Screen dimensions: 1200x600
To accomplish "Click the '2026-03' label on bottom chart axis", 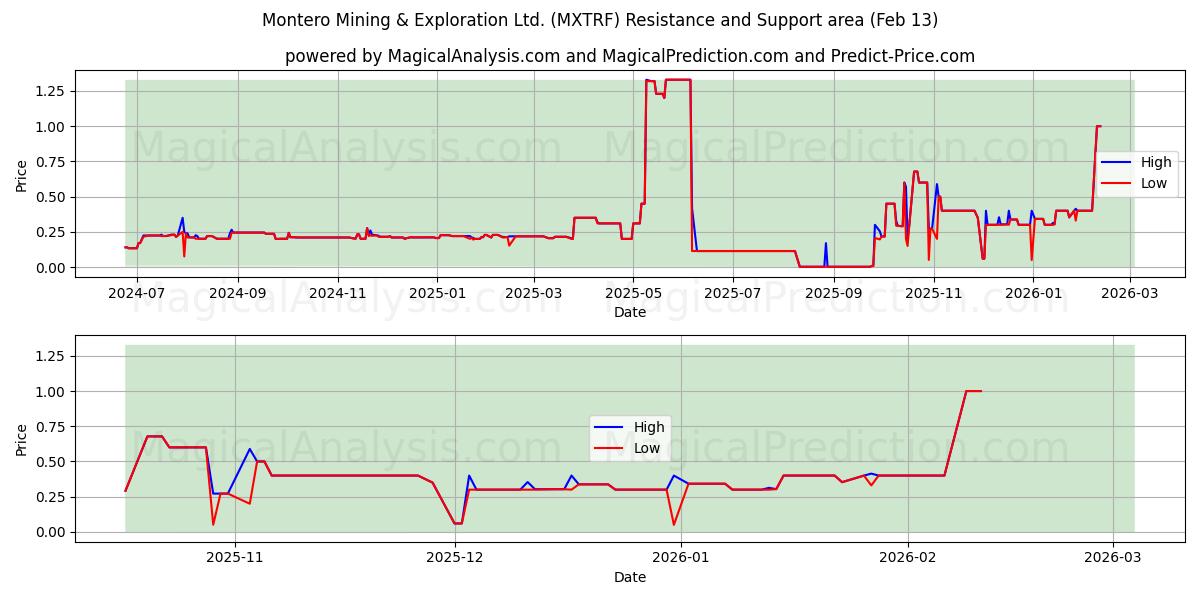I will (1113, 558).
